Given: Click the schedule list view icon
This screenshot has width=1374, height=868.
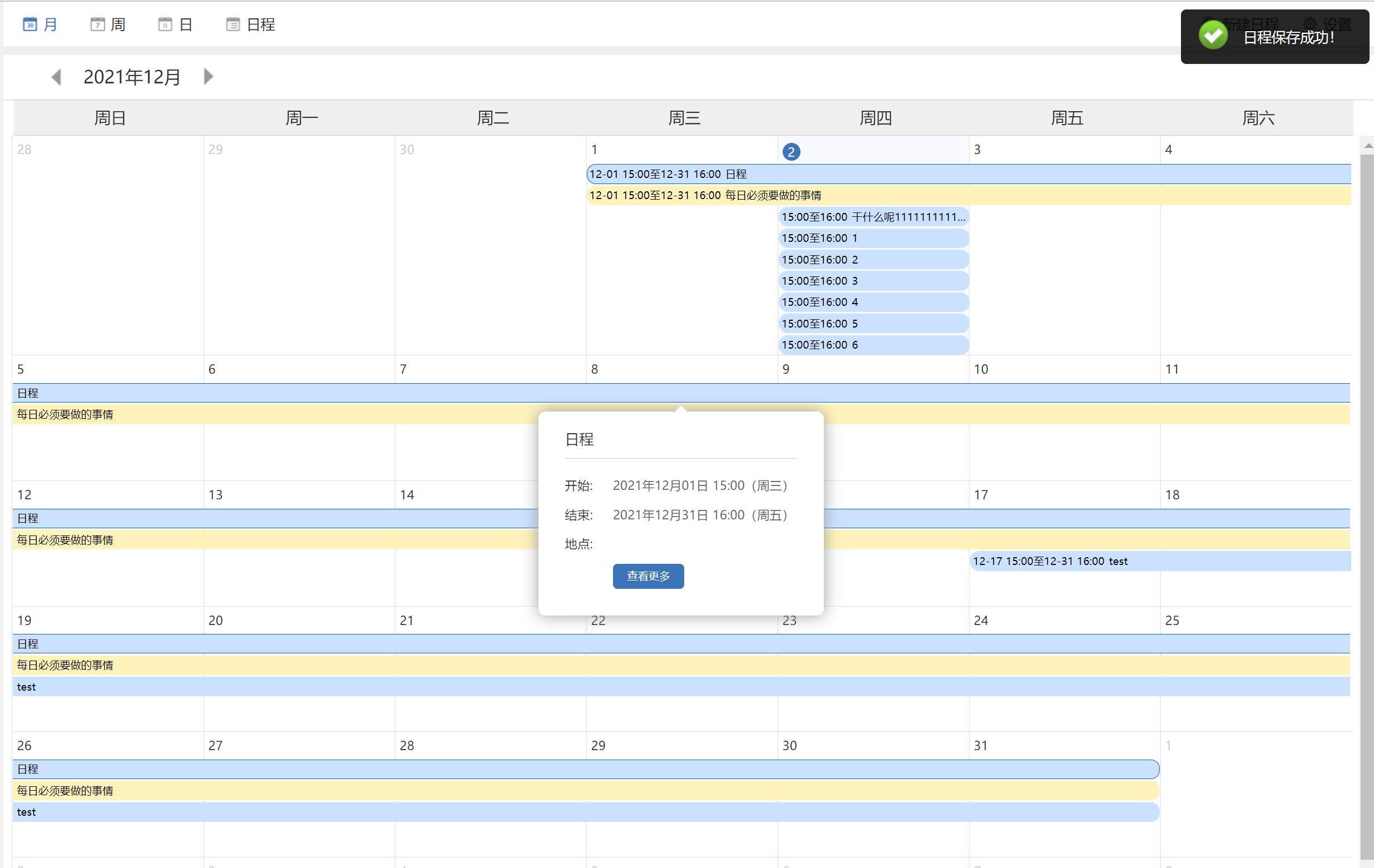Looking at the screenshot, I should [233, 24].
